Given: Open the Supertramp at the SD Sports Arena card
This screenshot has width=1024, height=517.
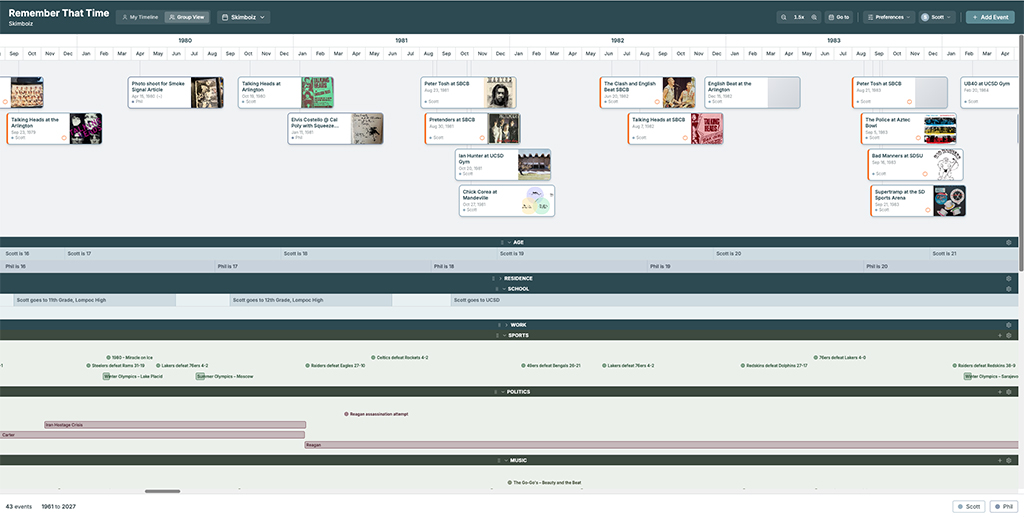Looking at the screenshot, I should (x=918, y=200).
